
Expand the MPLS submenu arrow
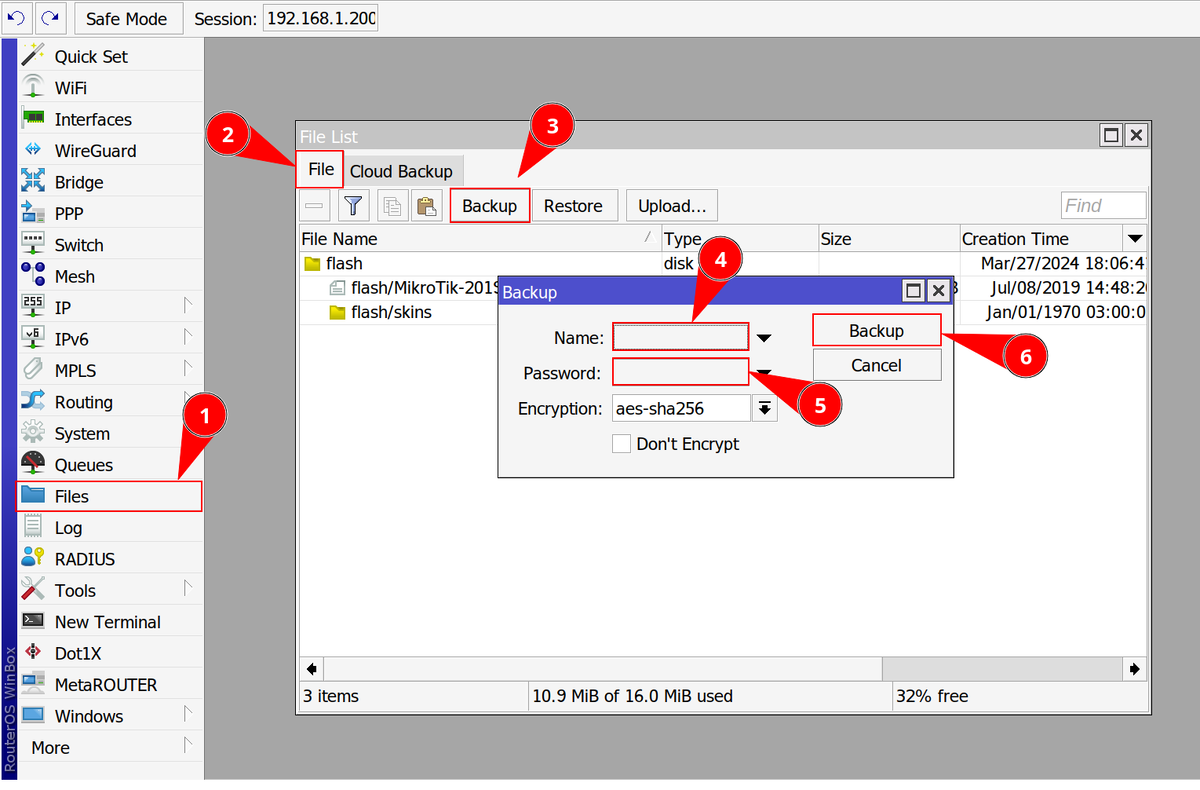tap(187, 368)
